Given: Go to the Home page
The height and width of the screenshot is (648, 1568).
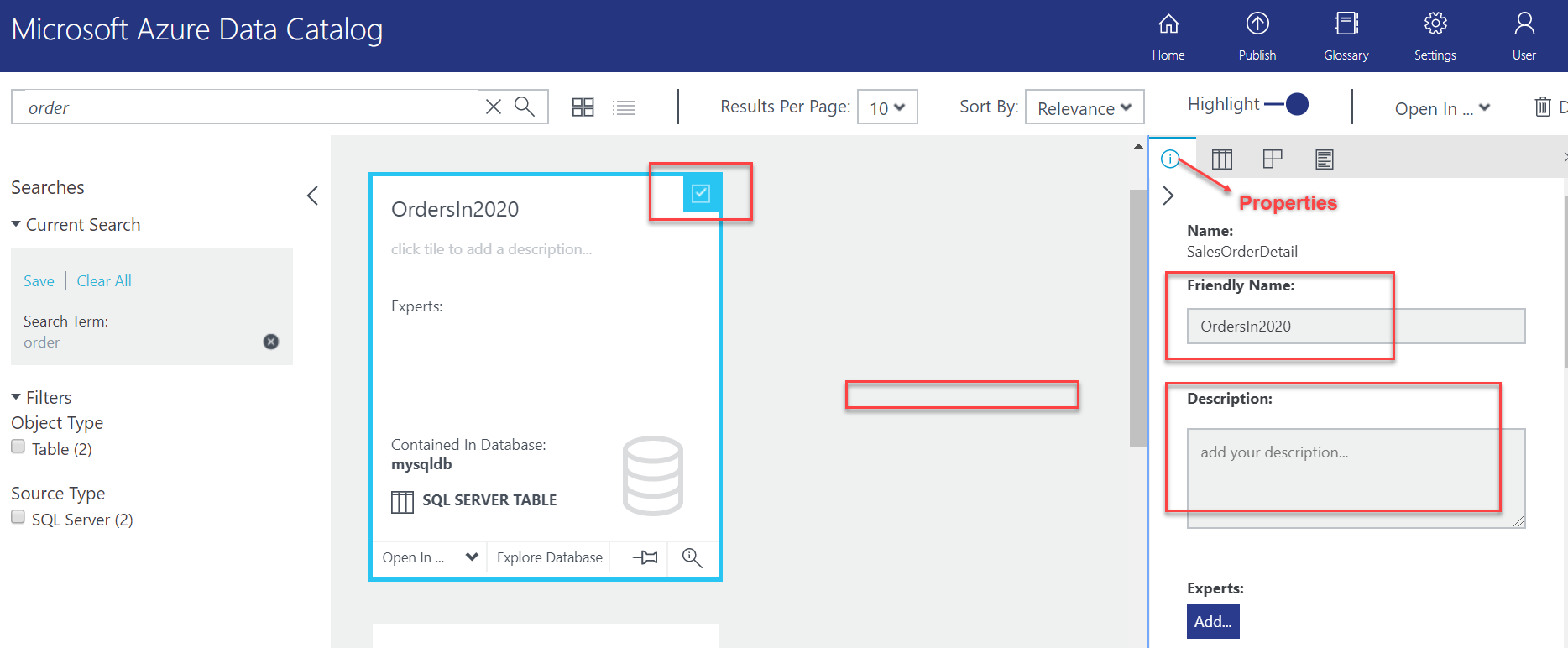Looking at the screenshot, I should click(1168, 36).
